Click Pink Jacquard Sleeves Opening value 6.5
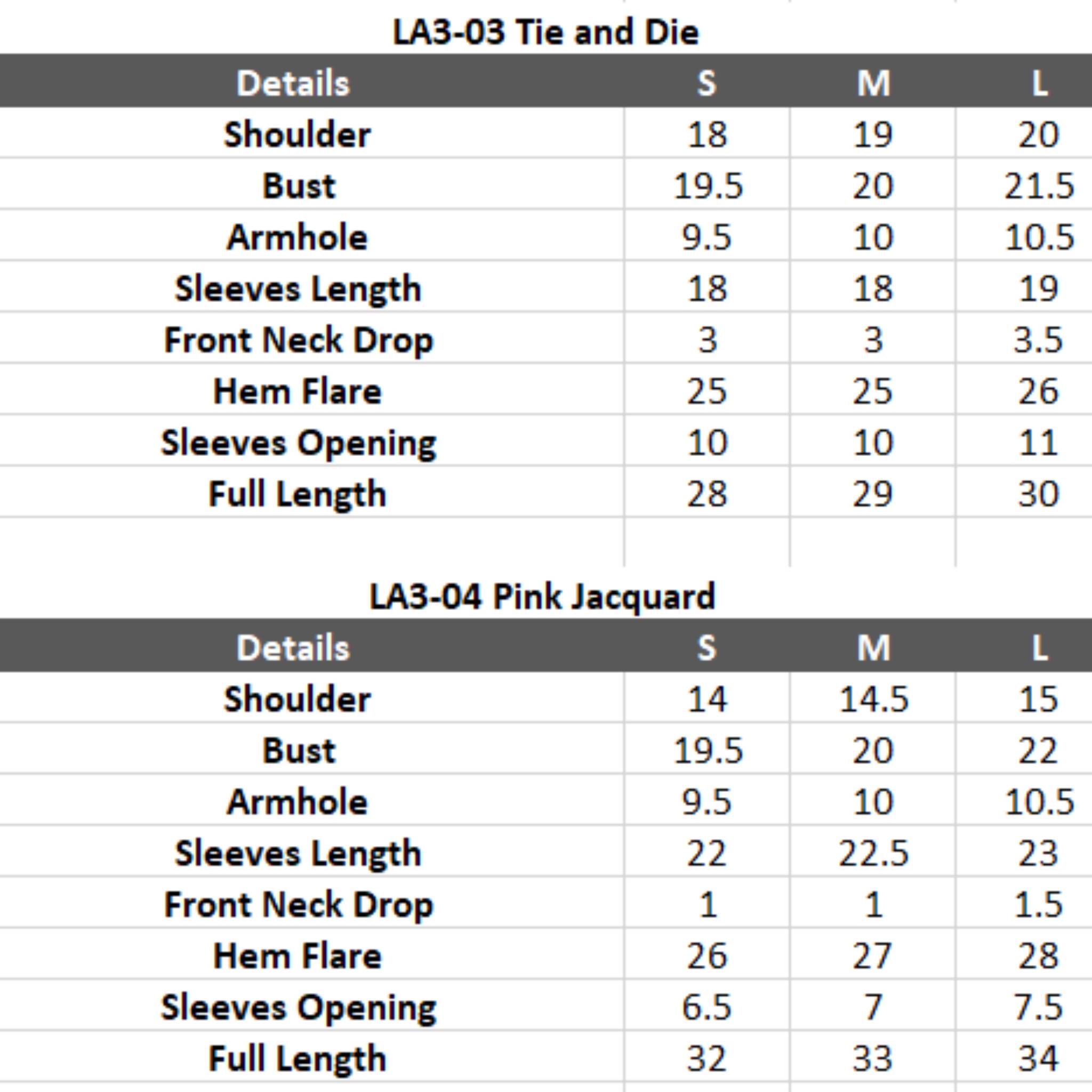 tap(706, 1007)
